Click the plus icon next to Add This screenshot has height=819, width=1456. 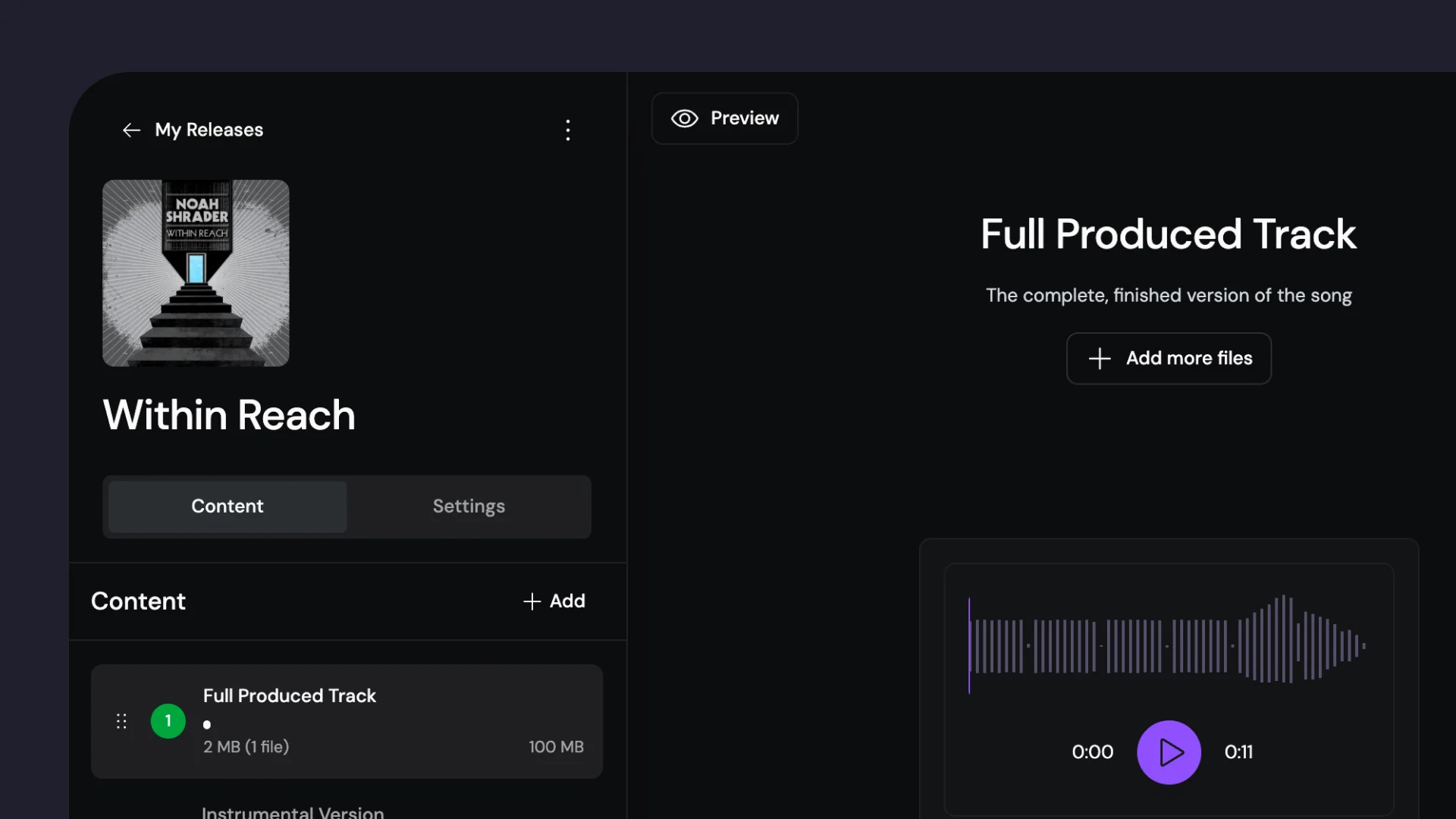(532, 601)
